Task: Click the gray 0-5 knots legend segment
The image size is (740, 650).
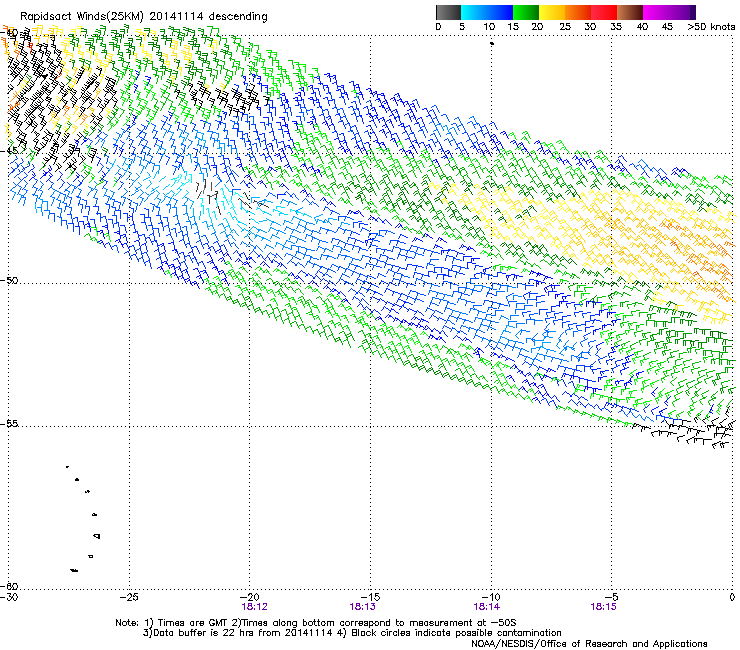Action: [448, 12]
